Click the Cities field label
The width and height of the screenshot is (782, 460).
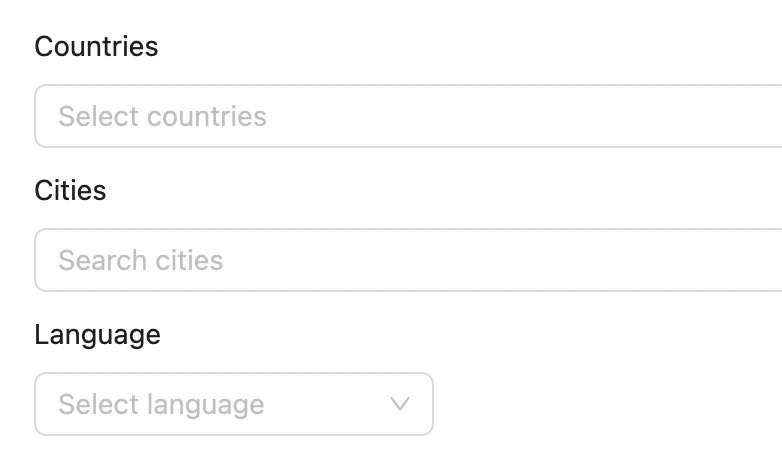click(70, 190)
